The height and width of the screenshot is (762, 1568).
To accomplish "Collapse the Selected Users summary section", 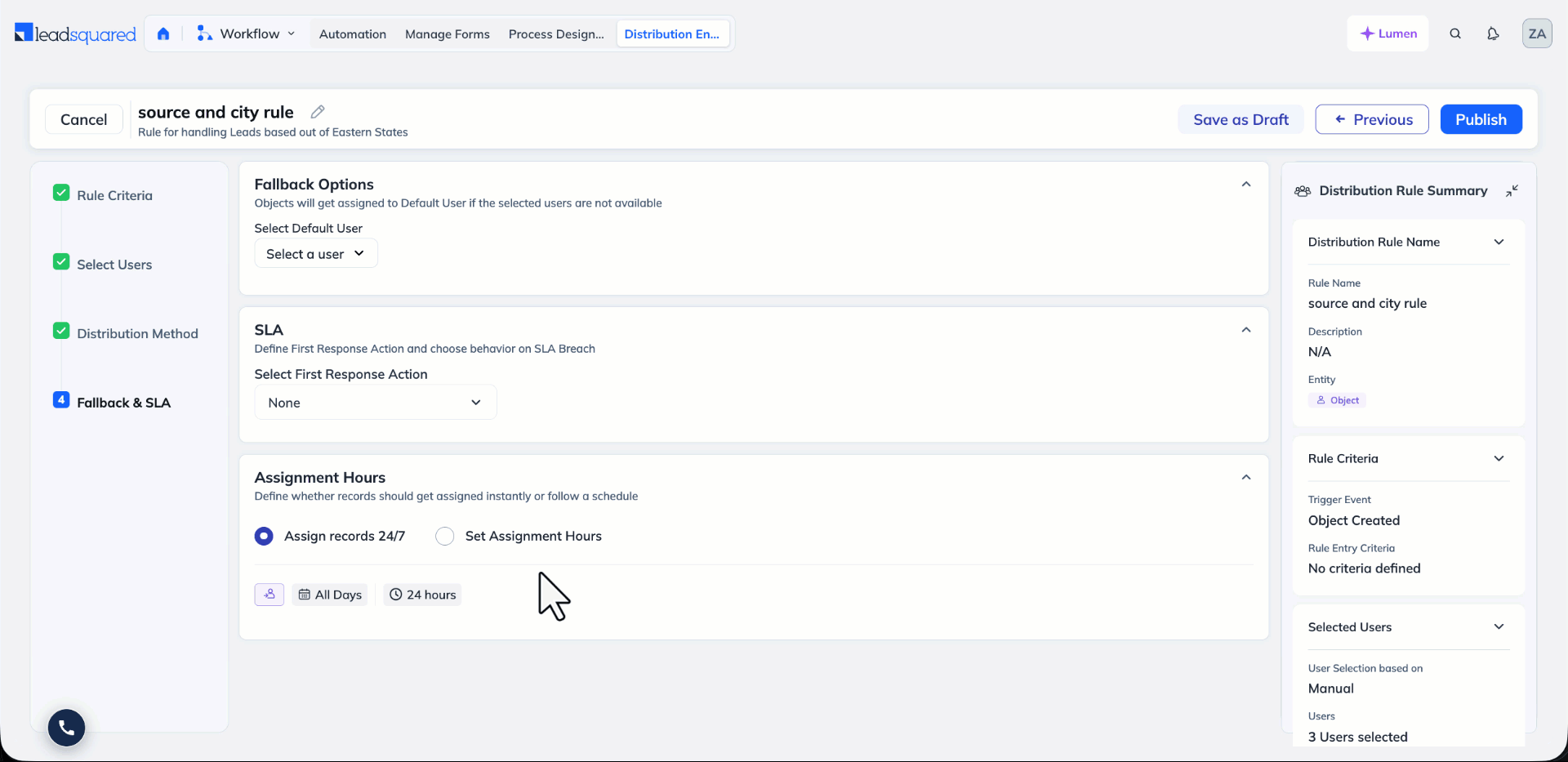I will [x=1499, y=626].
